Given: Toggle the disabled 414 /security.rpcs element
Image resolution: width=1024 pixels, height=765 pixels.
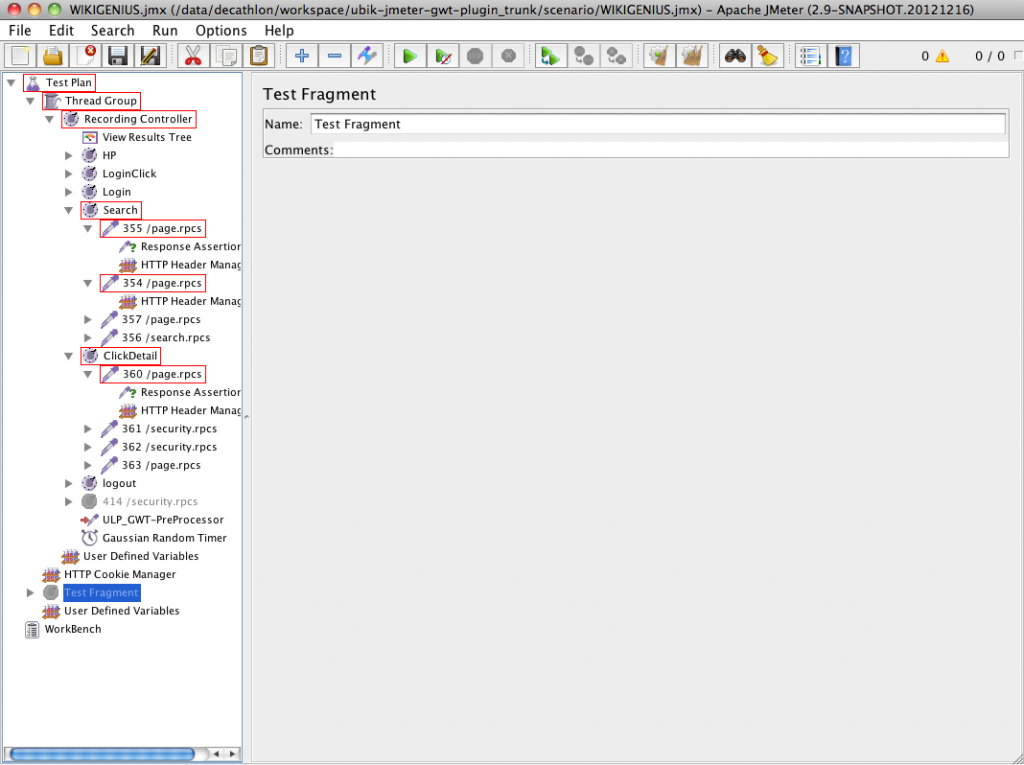Looking at the screenshot, I should (x=152, y=501).
